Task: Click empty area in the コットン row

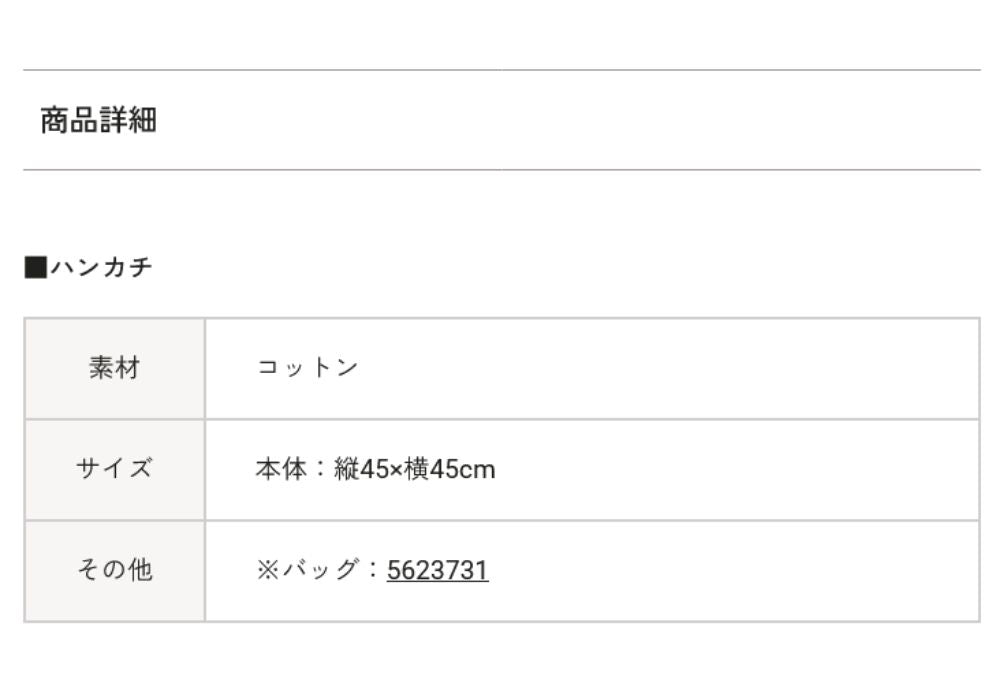Action: (670, 368)
